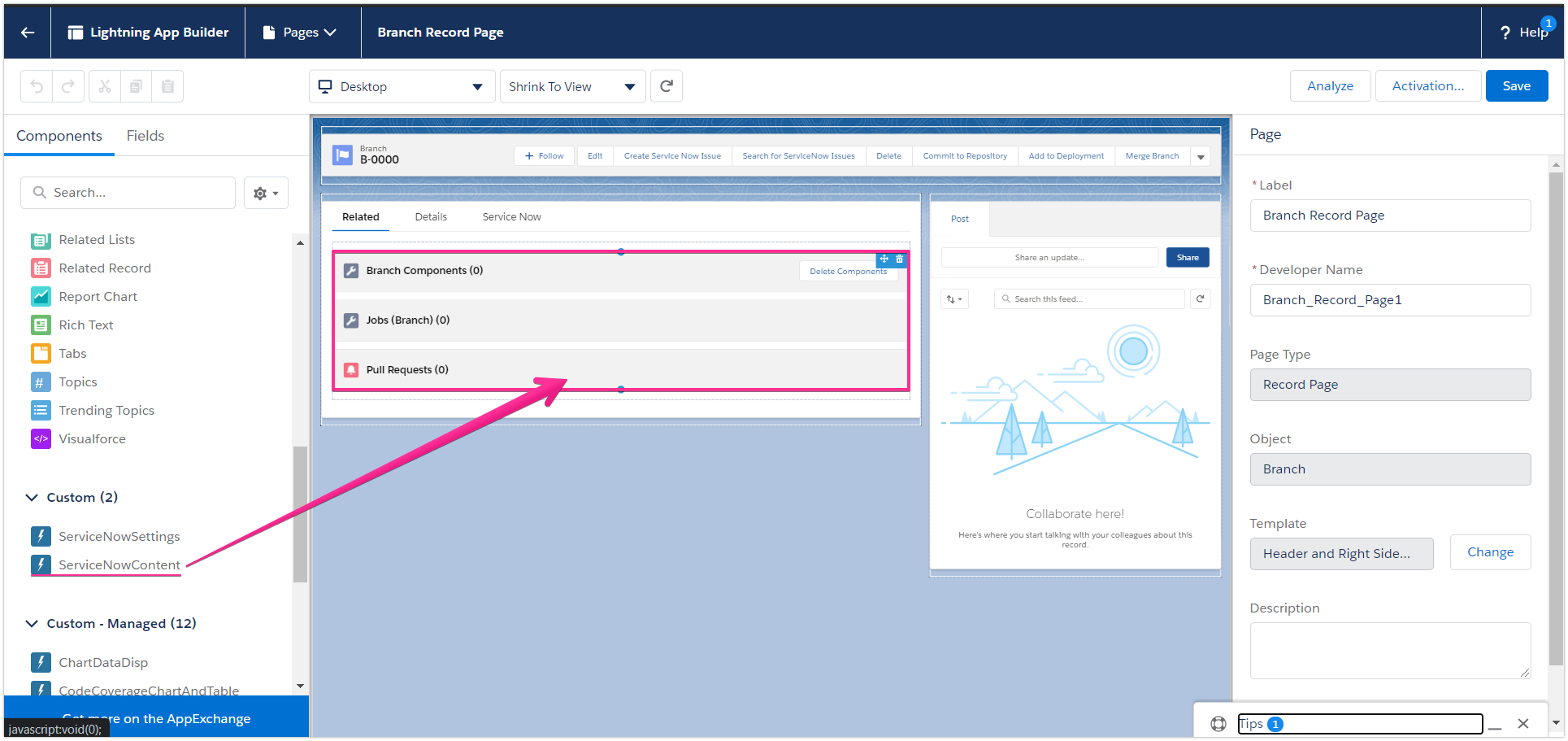1568x741 pixels.
Task: Click the Search components input field
Action: [128, 192]
